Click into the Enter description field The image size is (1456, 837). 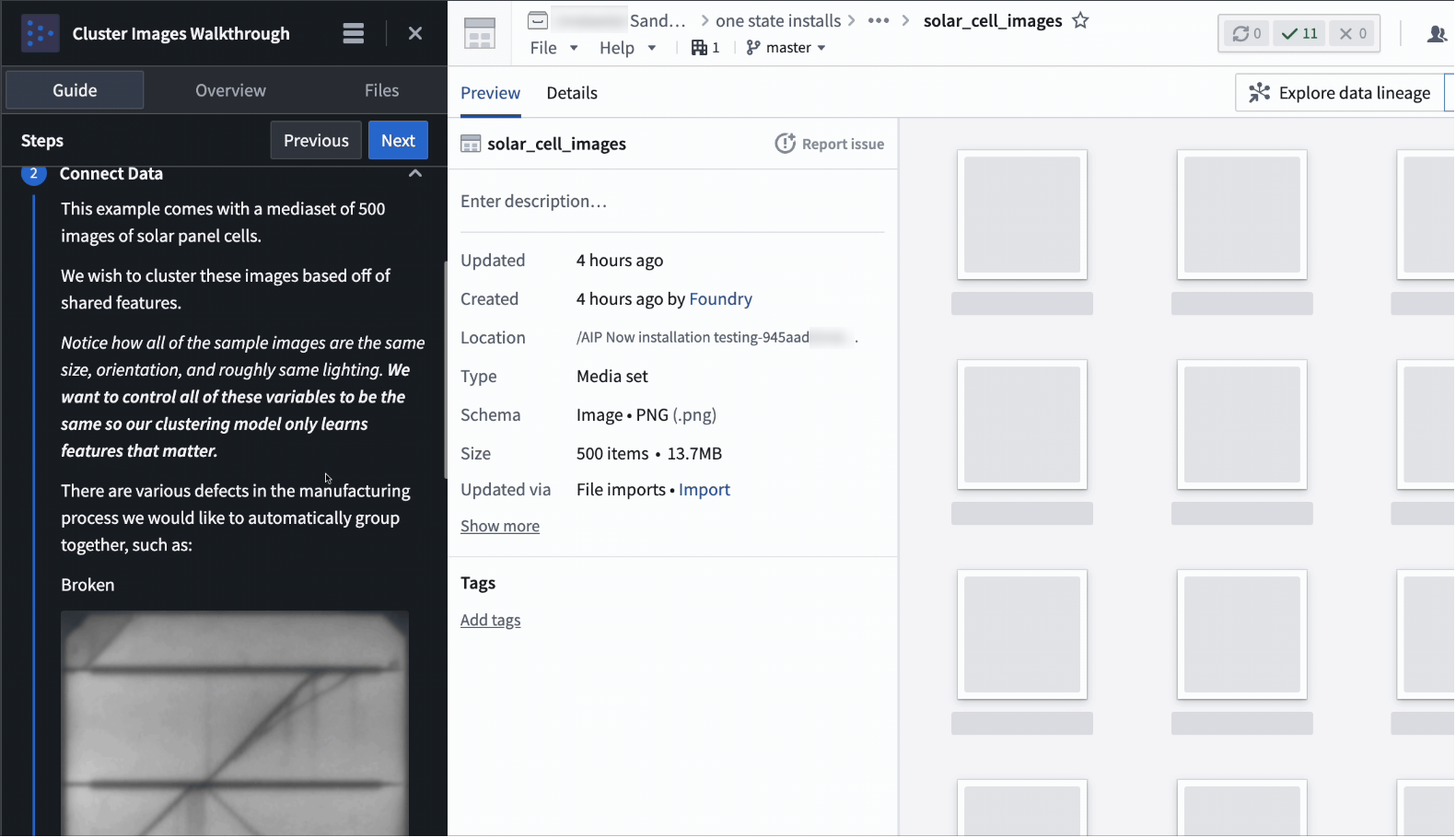point(672,201)
